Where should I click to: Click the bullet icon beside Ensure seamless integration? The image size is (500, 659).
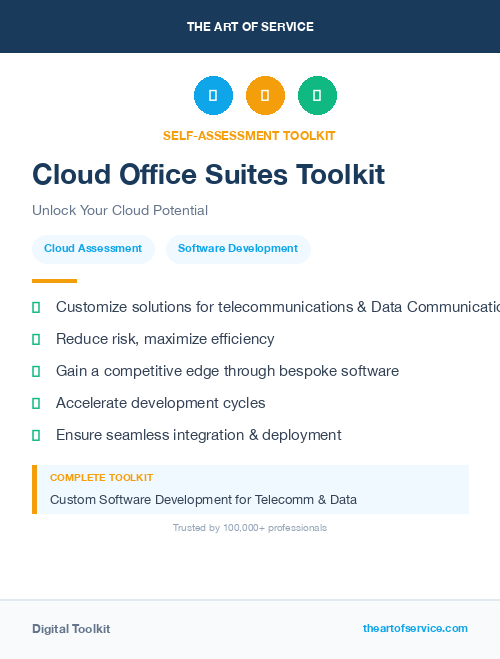[36, 435]
